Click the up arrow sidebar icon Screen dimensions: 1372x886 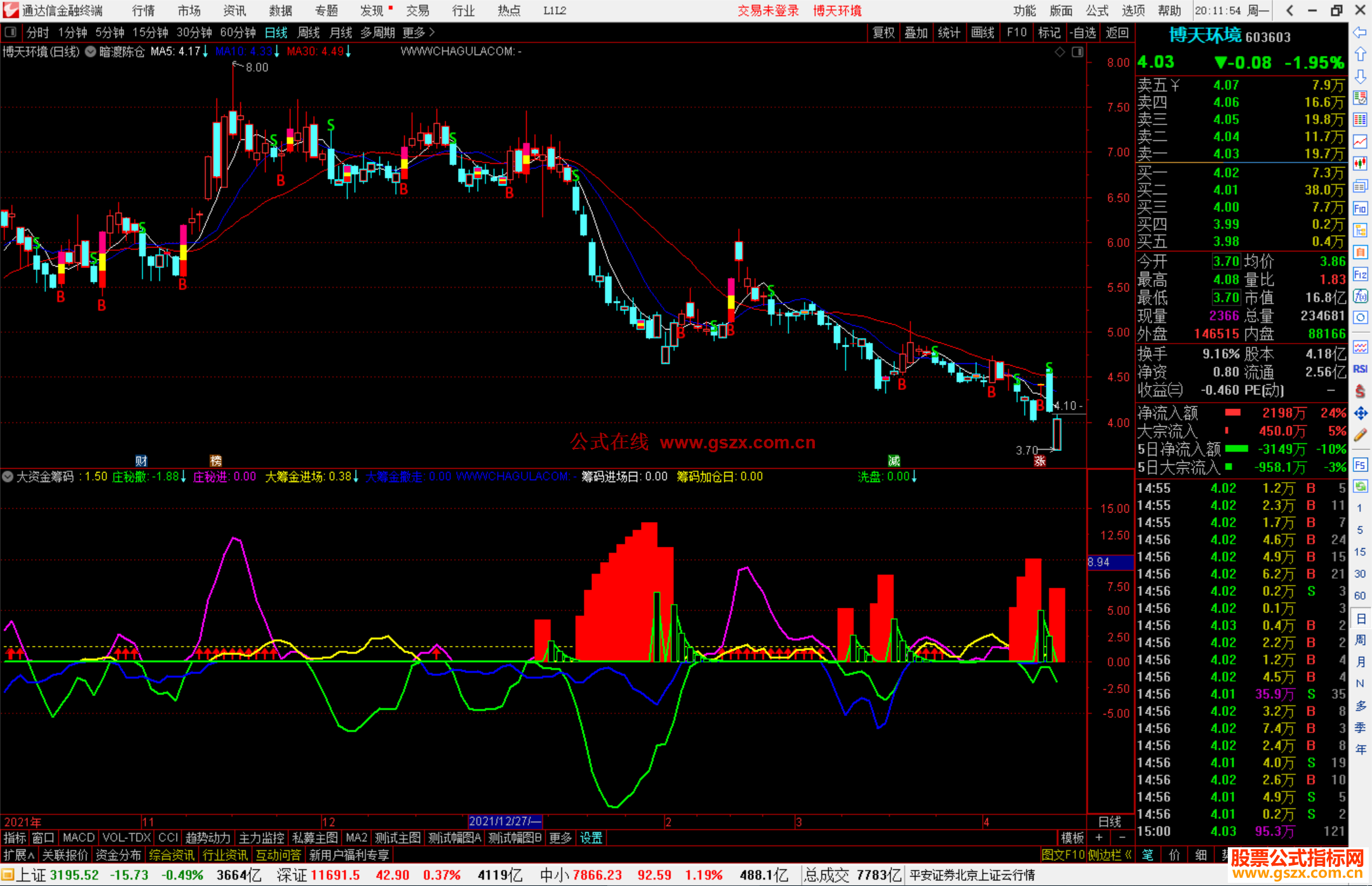(1360, 55)
